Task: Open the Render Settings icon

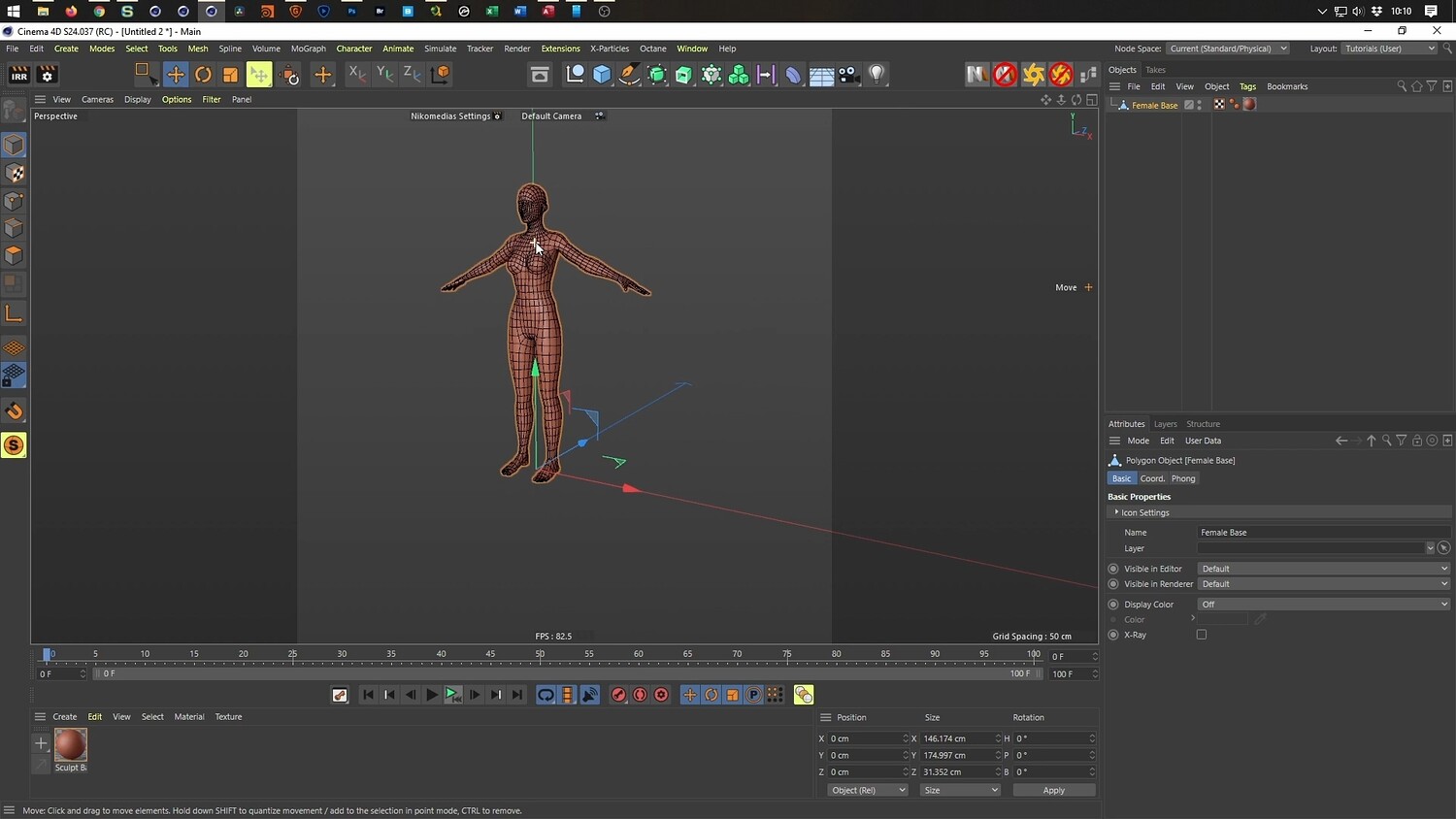Action: pos(47,75)
